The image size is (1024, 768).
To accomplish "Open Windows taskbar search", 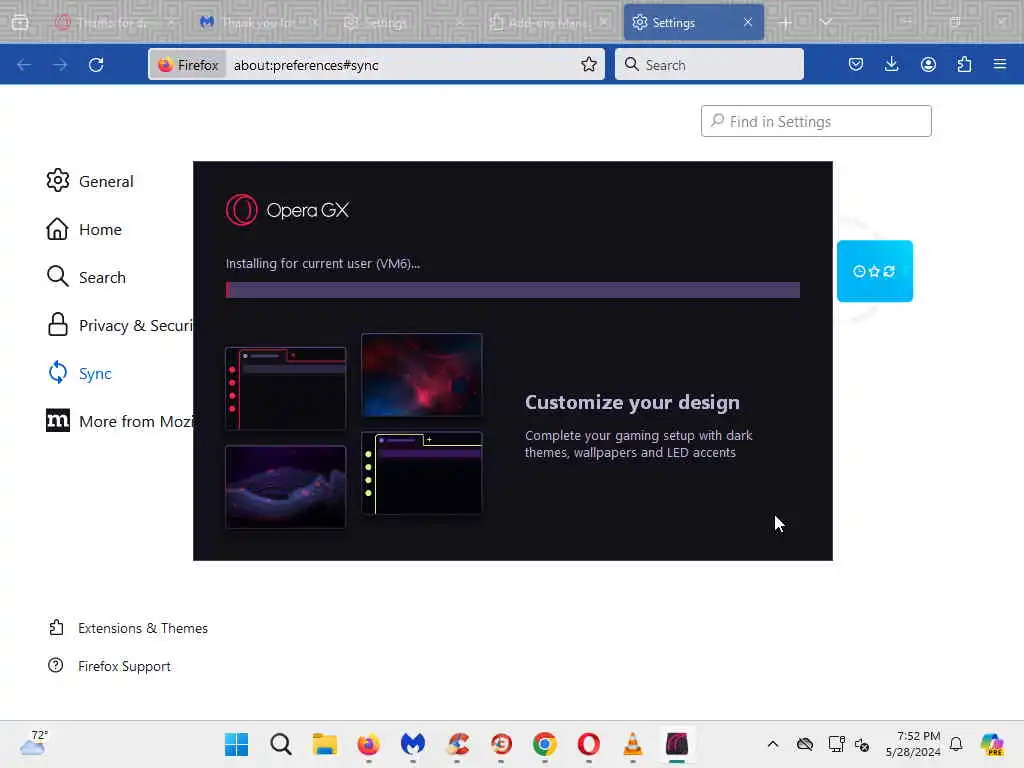I will click(281, 744).
